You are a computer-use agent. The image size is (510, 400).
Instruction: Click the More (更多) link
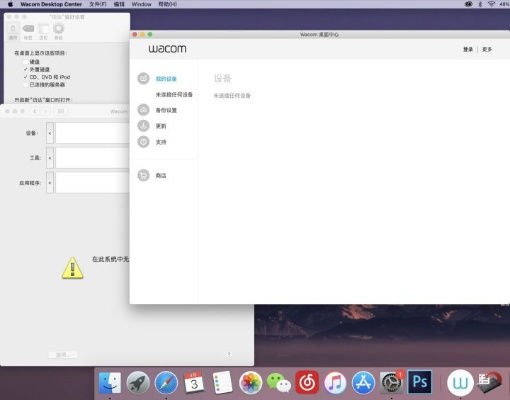(x=487, y=49)
